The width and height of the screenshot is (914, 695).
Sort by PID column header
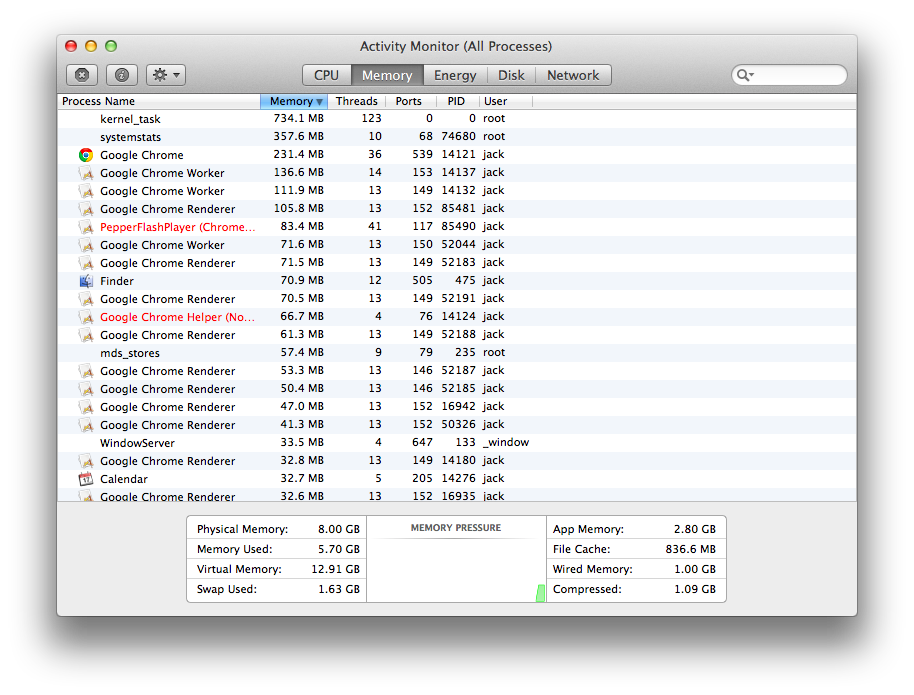pyautogui.click(x=456, y=101)
